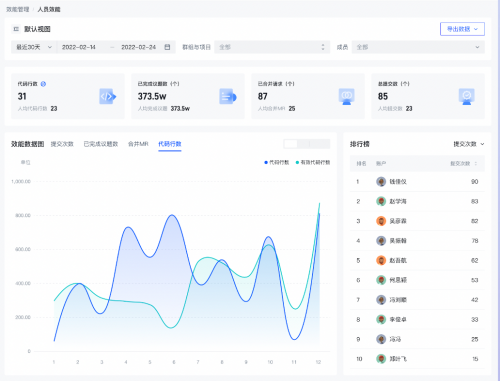Select the 已完成议题数 chart tab

tap(101, 144)
